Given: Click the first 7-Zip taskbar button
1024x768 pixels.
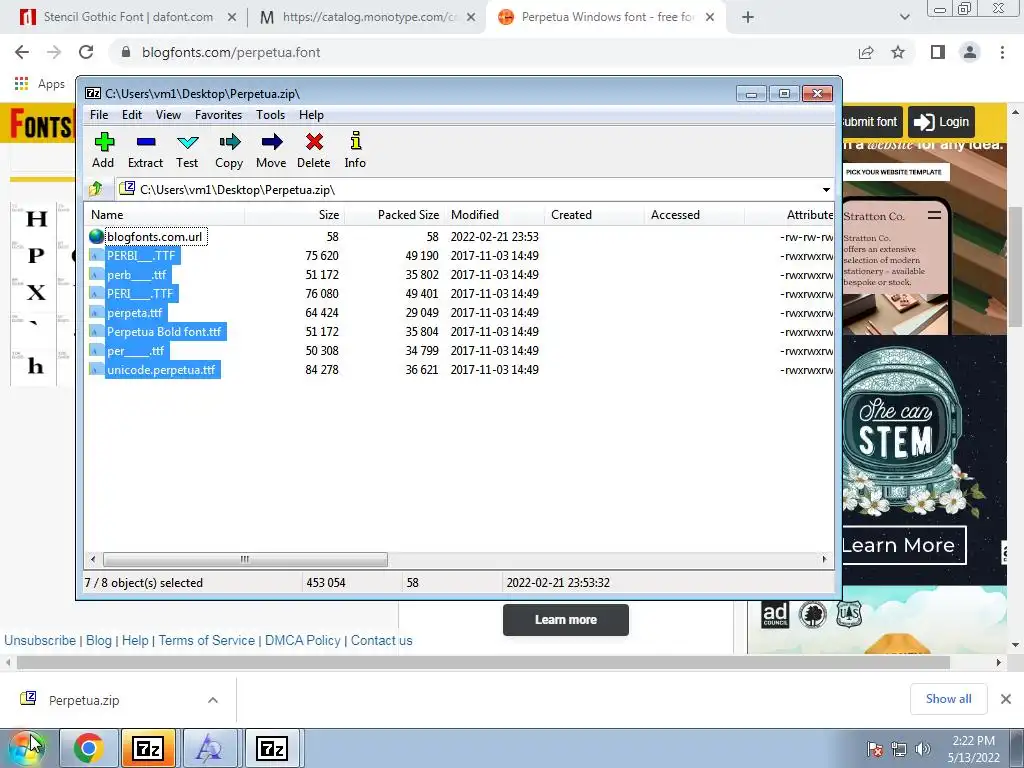Looking at the screenshot, I should click(x=148, y=748).
